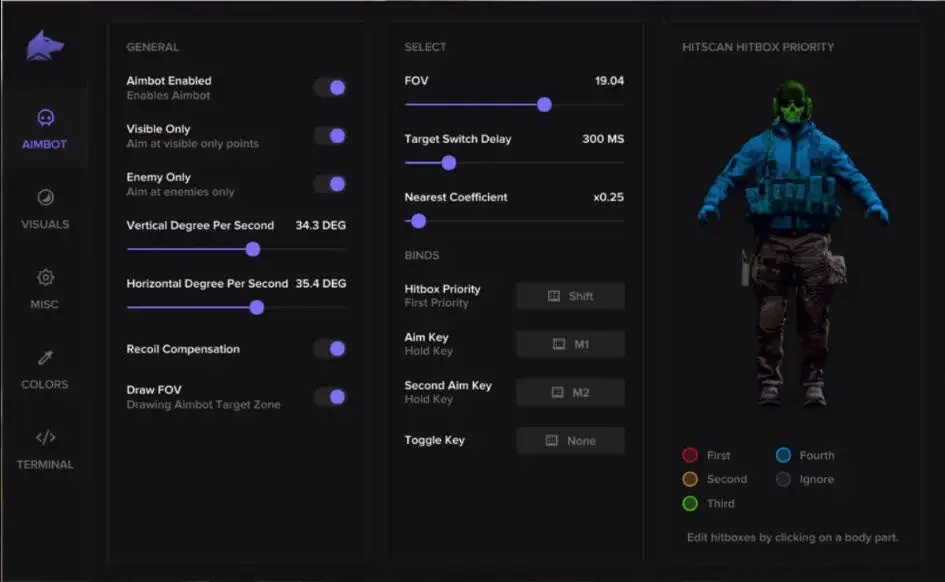Click the 'Edit hitboxes by clicking' hint text

coord(793,537)
